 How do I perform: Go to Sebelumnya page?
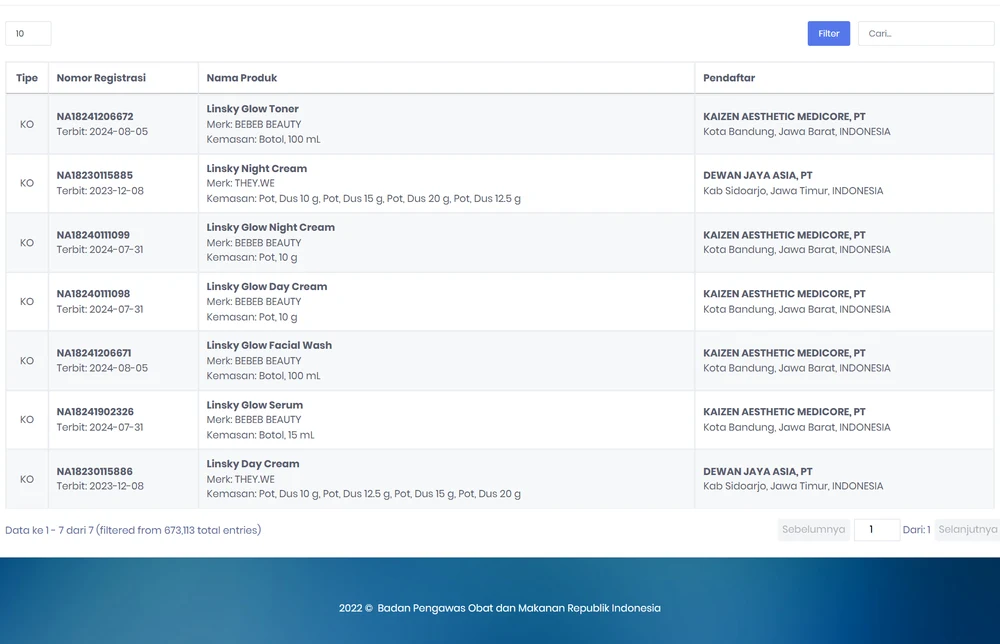pyautogui.click(x=814, y=530)
